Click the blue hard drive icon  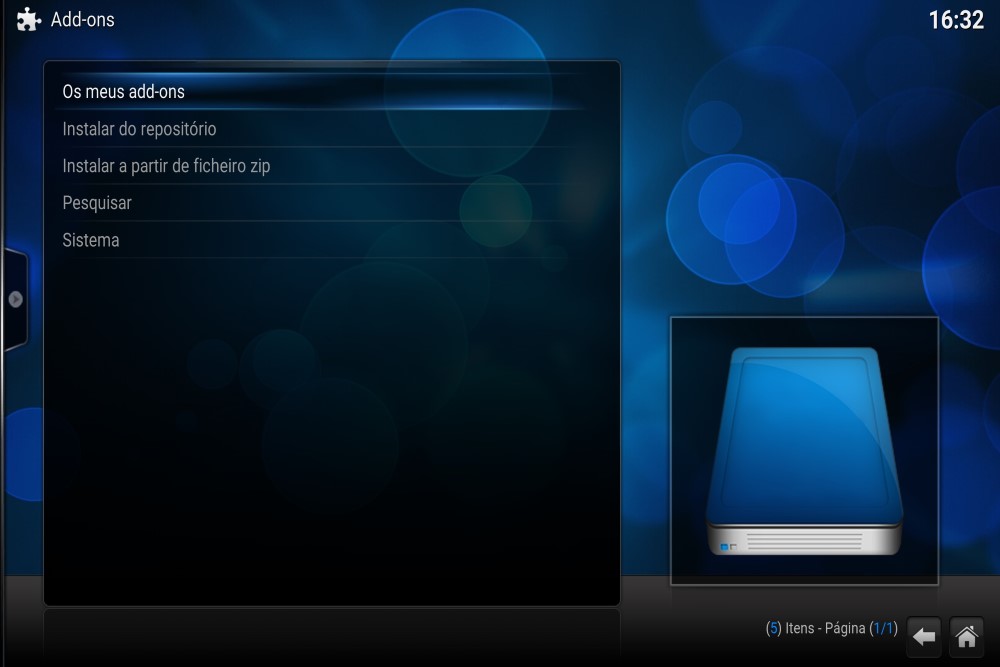[804, 440]
